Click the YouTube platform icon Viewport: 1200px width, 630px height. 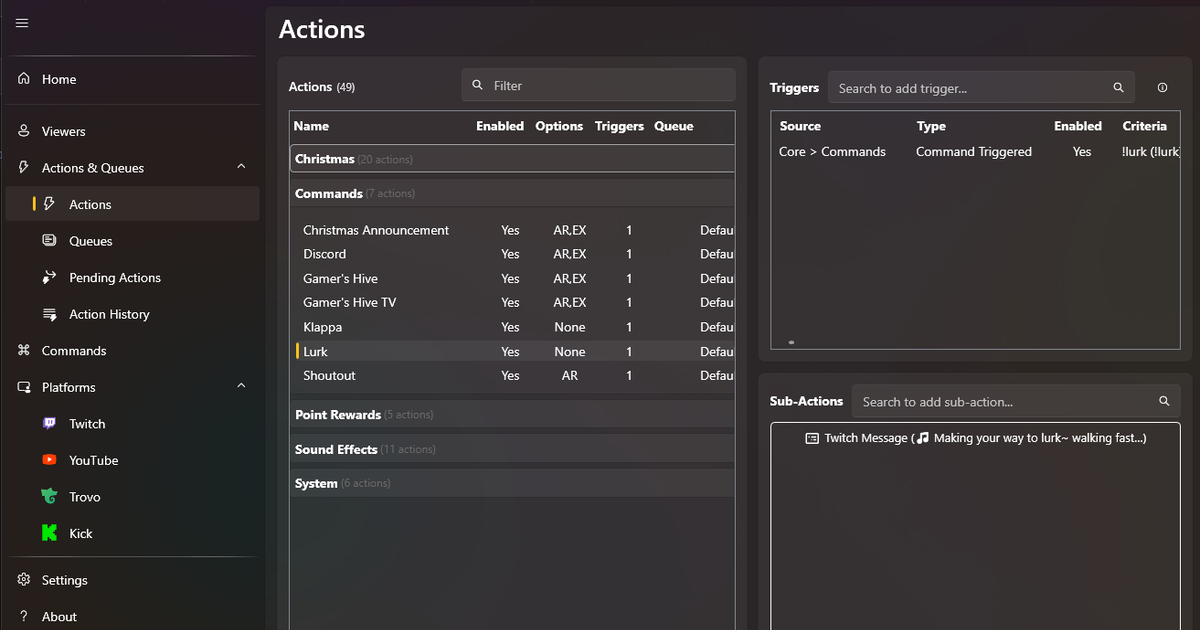pyautogui.click(x=49, y=460)
